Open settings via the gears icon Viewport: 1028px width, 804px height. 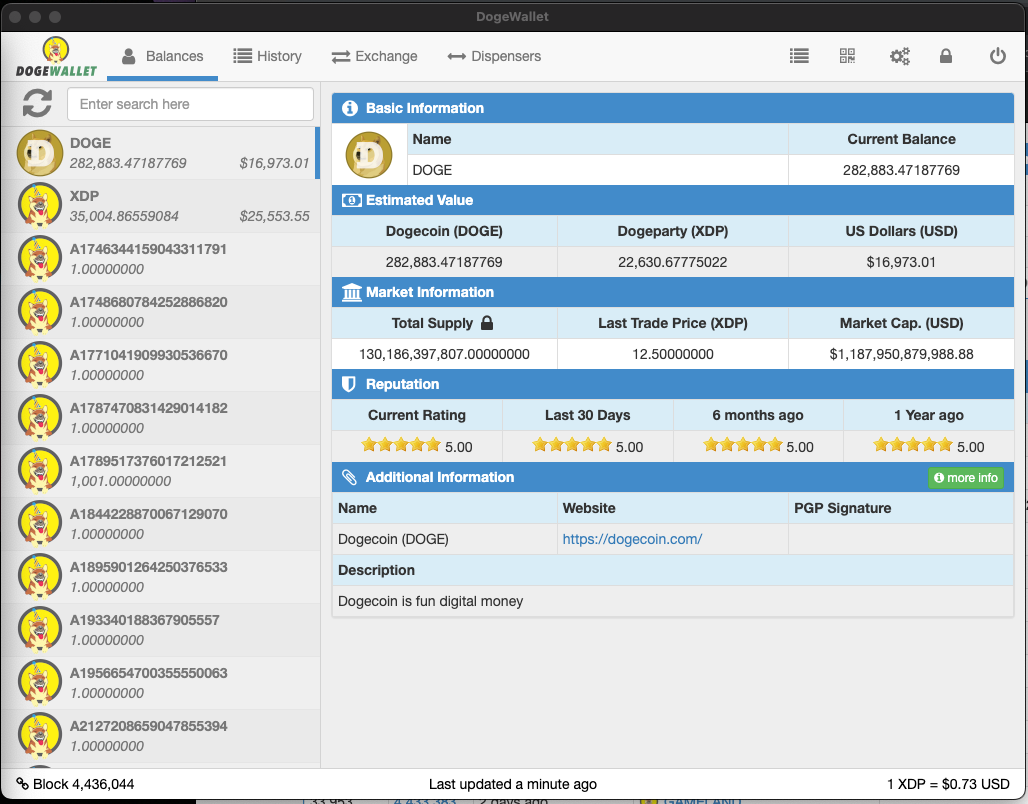tap(900, 56)
